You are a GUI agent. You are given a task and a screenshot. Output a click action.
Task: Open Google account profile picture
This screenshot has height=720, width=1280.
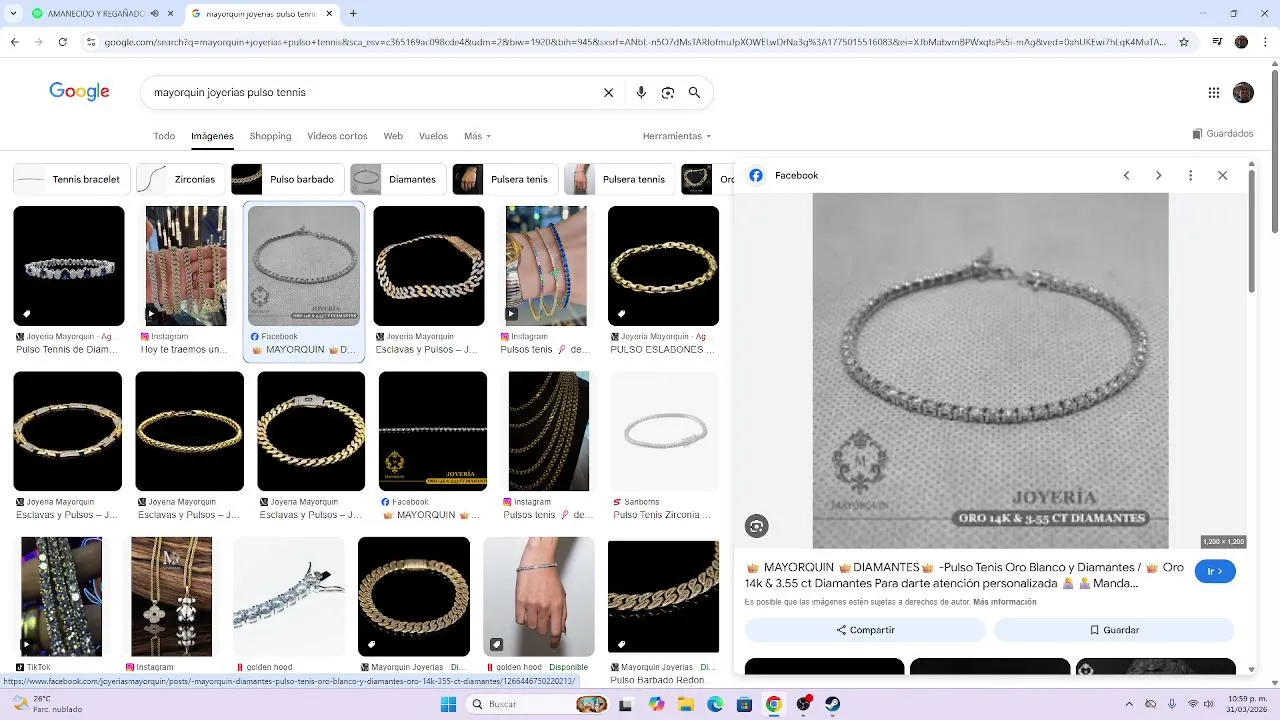[x=1243, y=93]
